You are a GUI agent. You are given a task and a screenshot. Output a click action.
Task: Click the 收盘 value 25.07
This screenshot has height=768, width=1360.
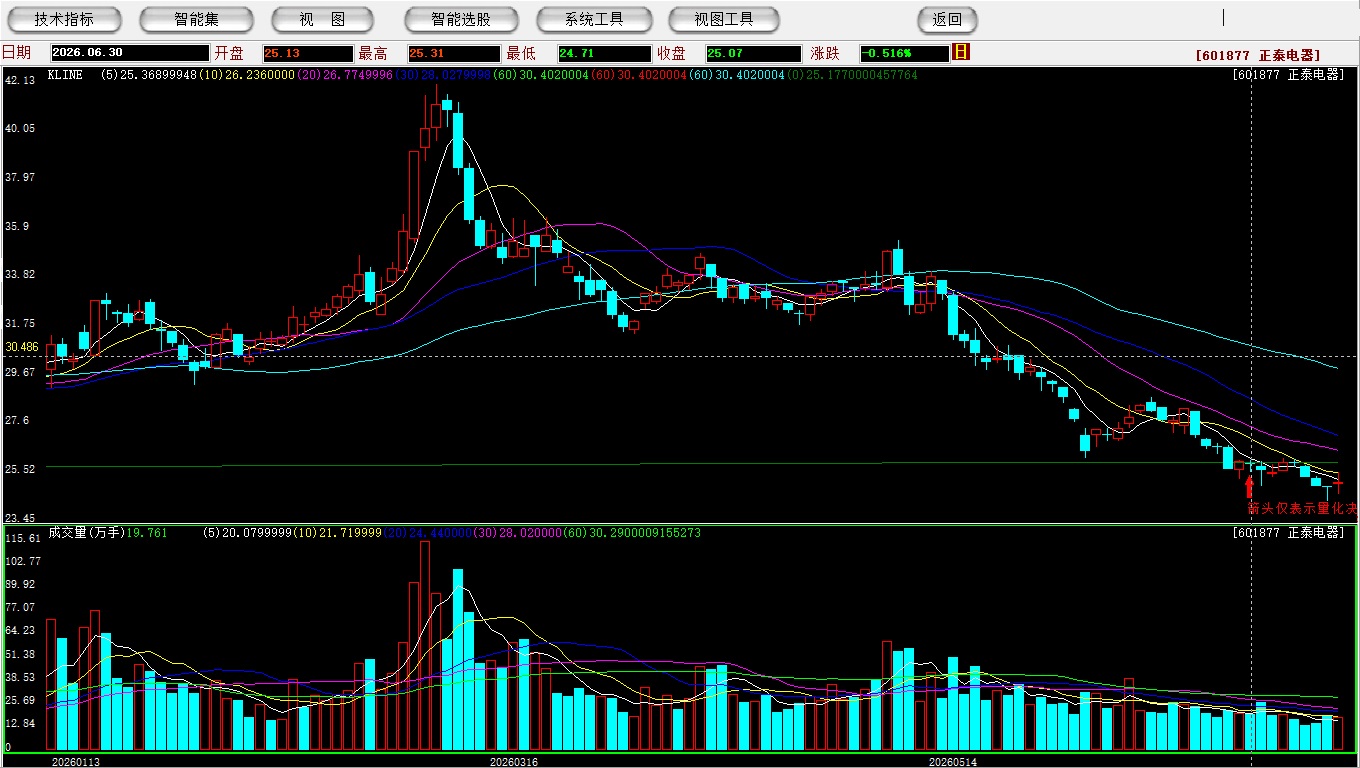pyautogui.click(x=754, y=53)
